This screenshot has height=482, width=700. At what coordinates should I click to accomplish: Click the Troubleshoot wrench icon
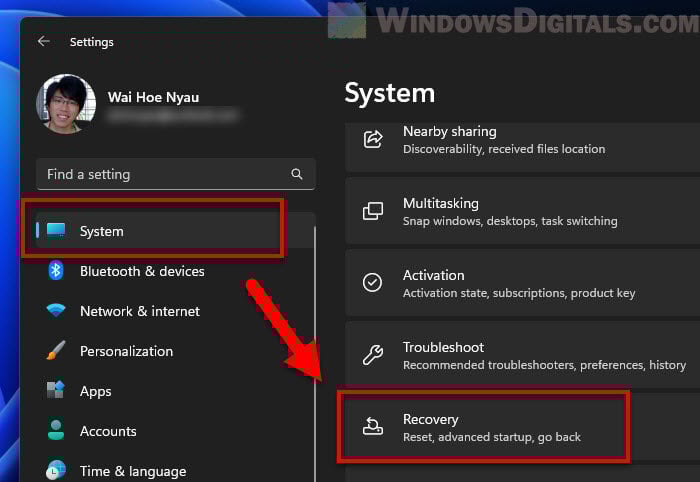373,355
